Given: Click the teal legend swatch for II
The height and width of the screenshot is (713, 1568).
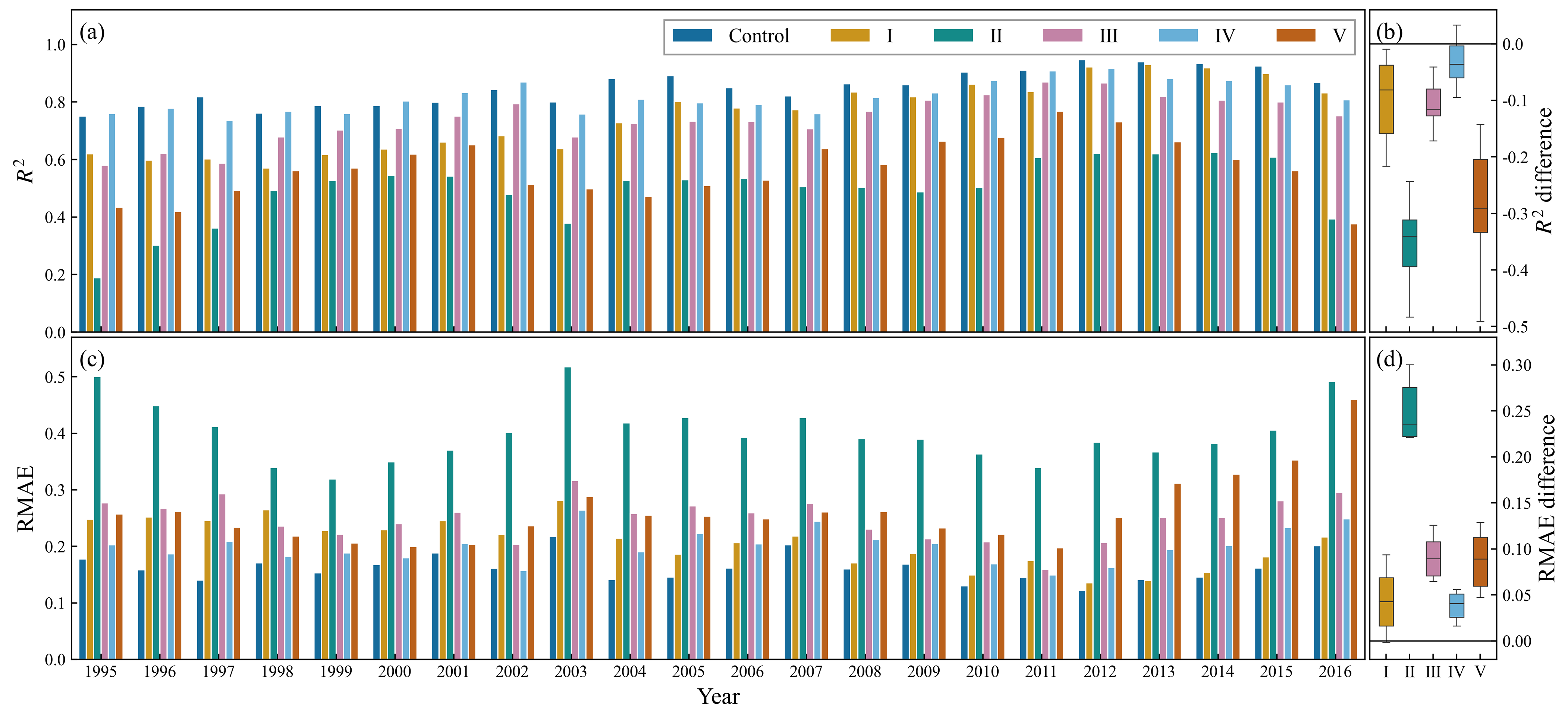Looking at the screenshot, I should coord(953,35).
